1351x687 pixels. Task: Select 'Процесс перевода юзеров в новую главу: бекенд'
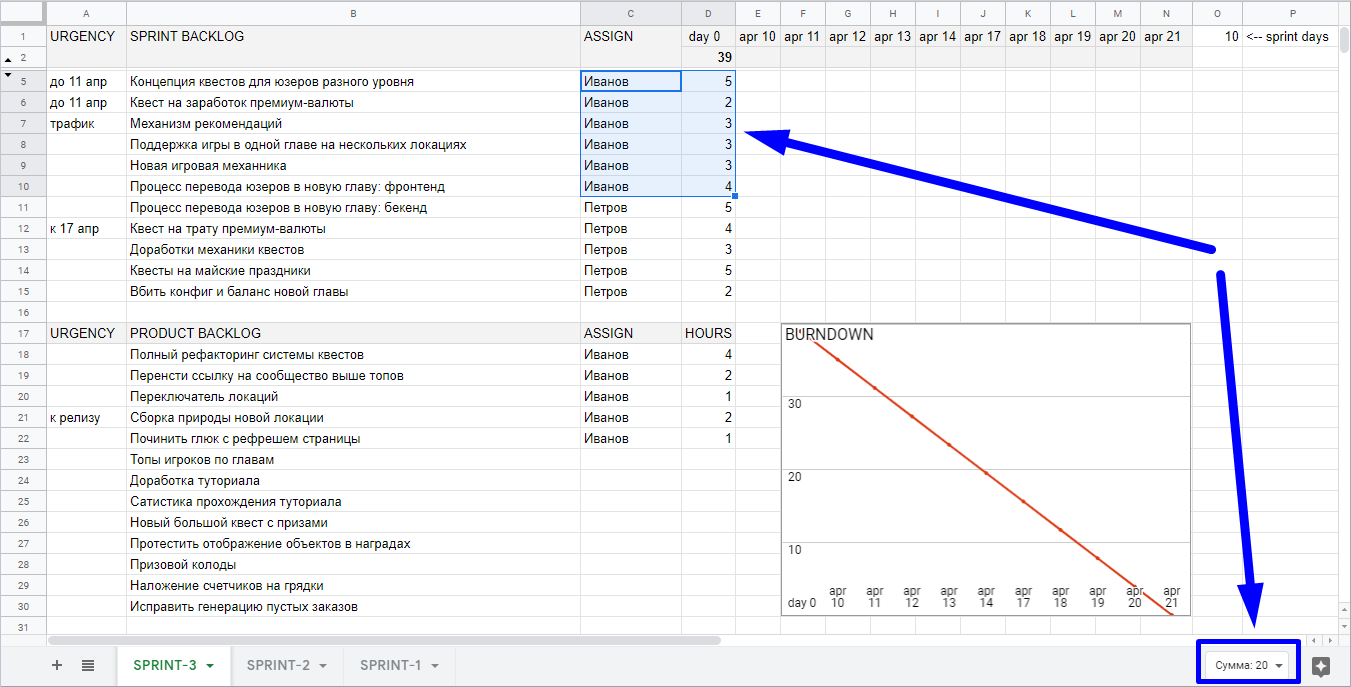click(x=353, y=207)
